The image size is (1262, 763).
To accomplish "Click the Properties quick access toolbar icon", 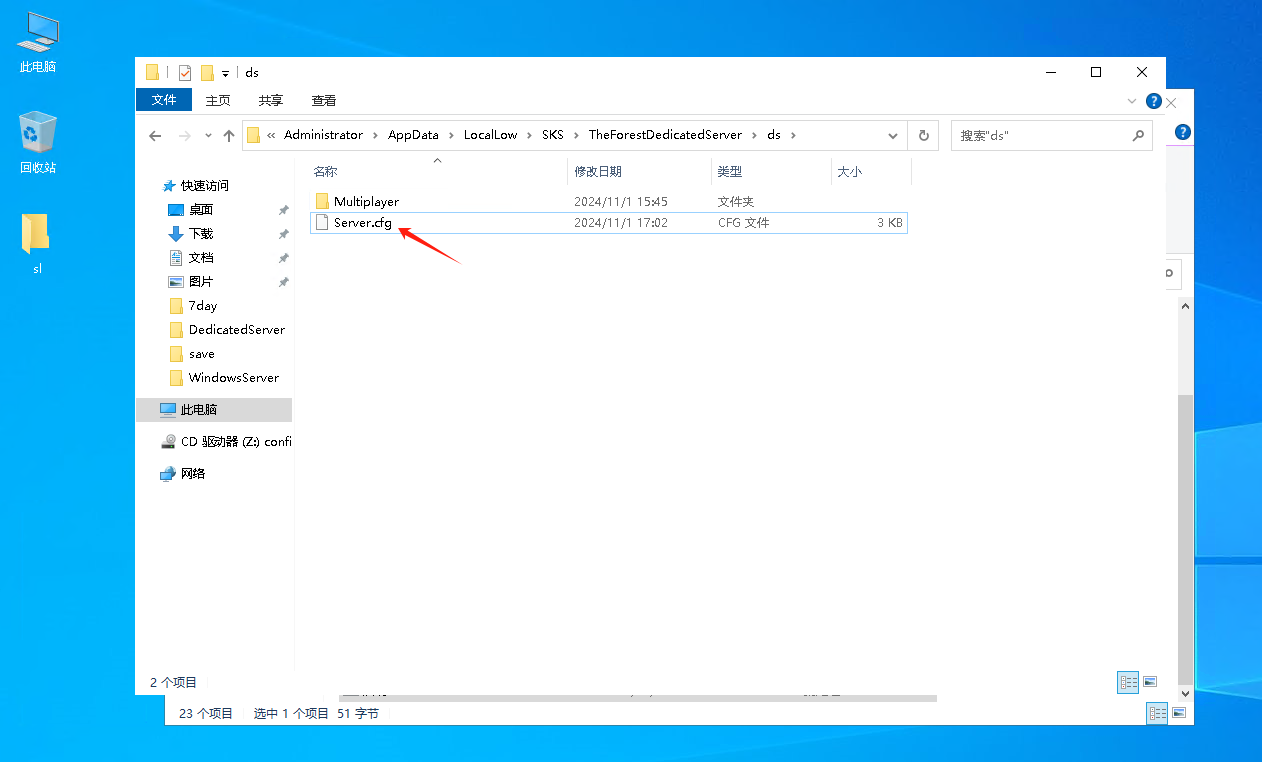I will click(x=185, y=73).
